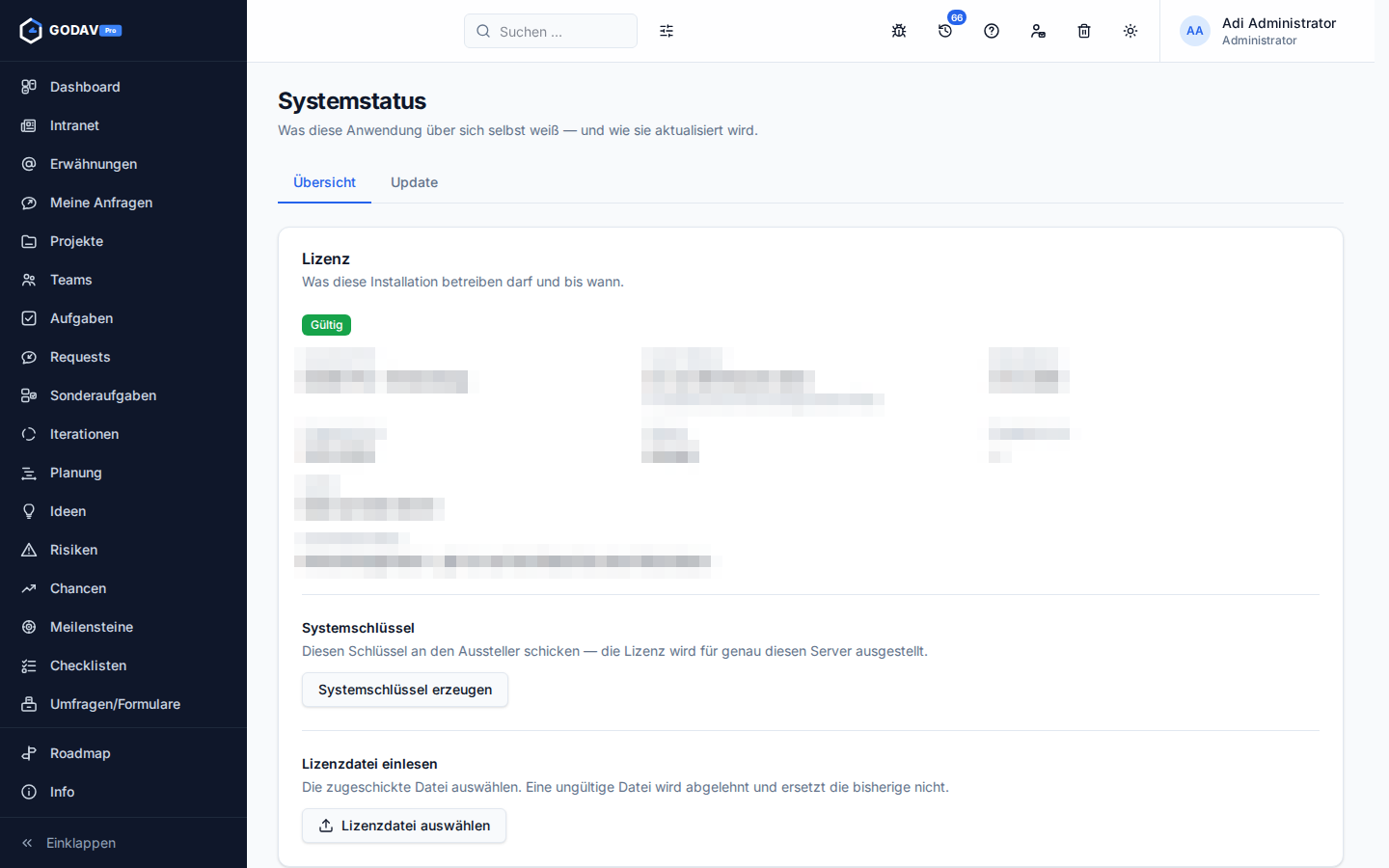The height and width of the screenshot is (868, 1389).
Task: Open Info in sidebar
Action: (x=123, y=792)
